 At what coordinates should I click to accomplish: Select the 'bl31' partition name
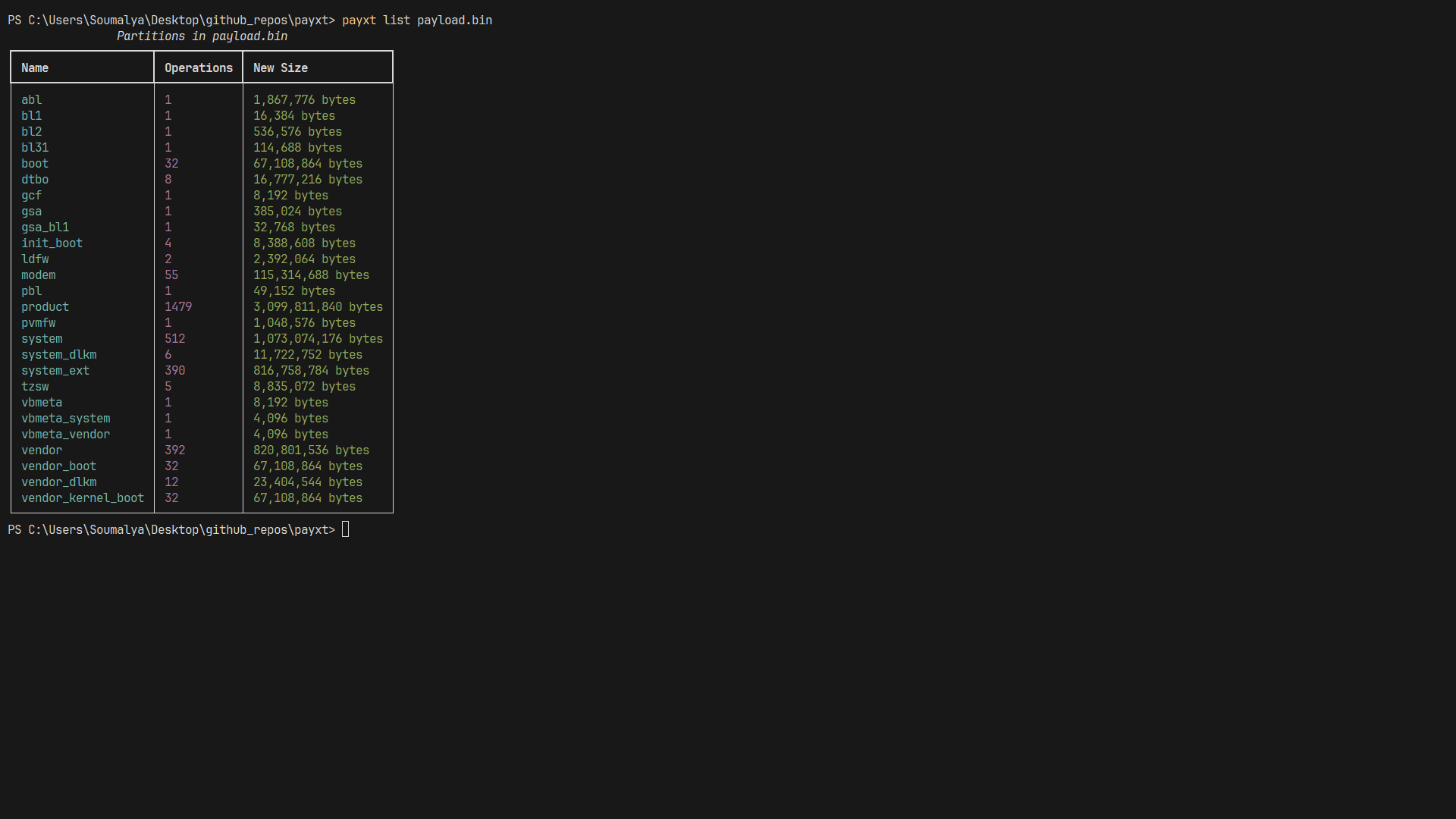click(35, 148)
